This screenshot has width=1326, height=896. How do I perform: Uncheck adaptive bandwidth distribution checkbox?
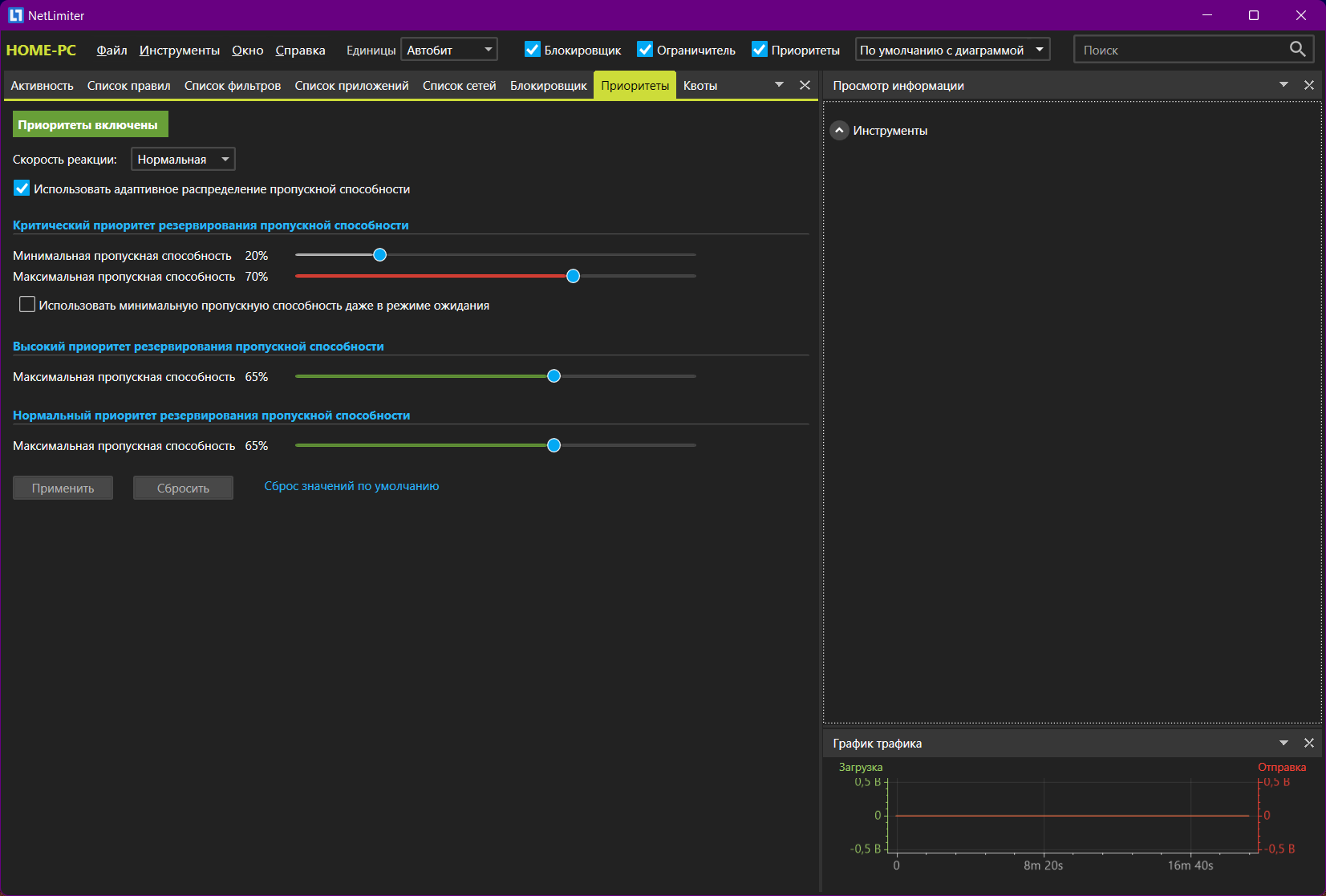click(x=22, y=189)
